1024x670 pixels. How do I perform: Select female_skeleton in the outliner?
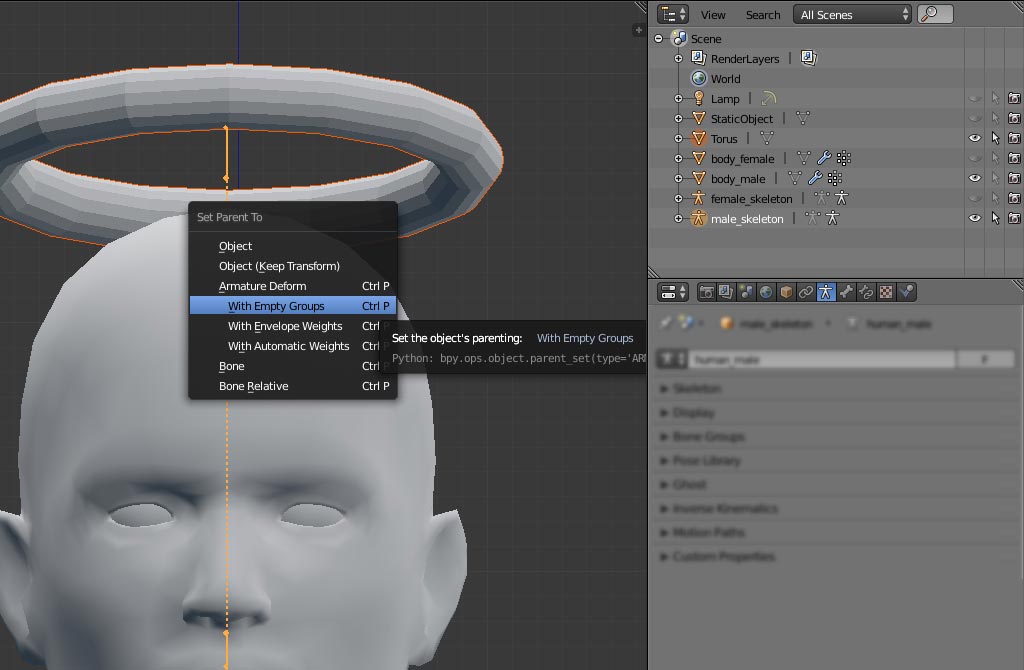[x=751, y=199]
